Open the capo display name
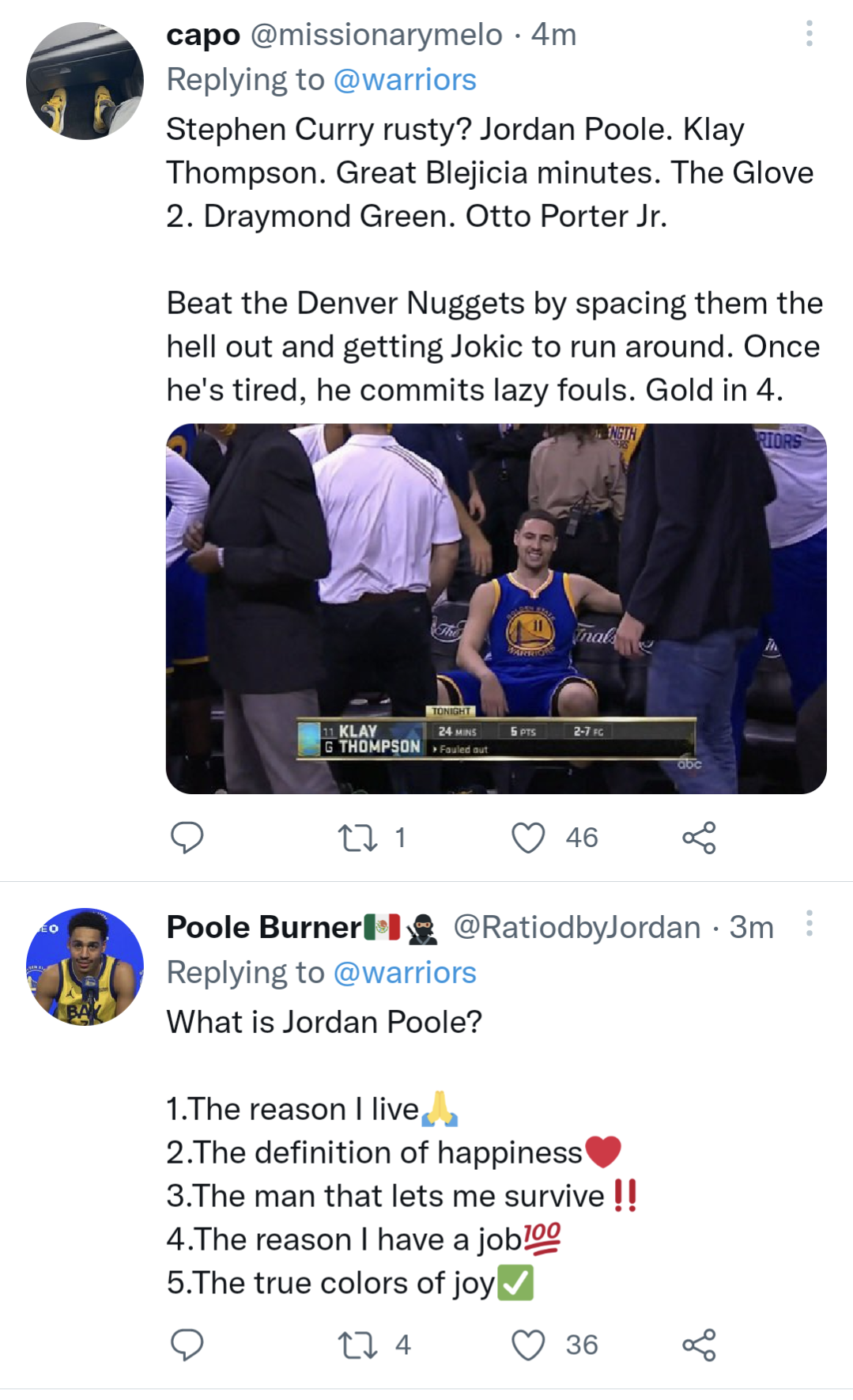Image resolution: width=853 pixels, height=1400 pixels. click(x=203, y=35)
